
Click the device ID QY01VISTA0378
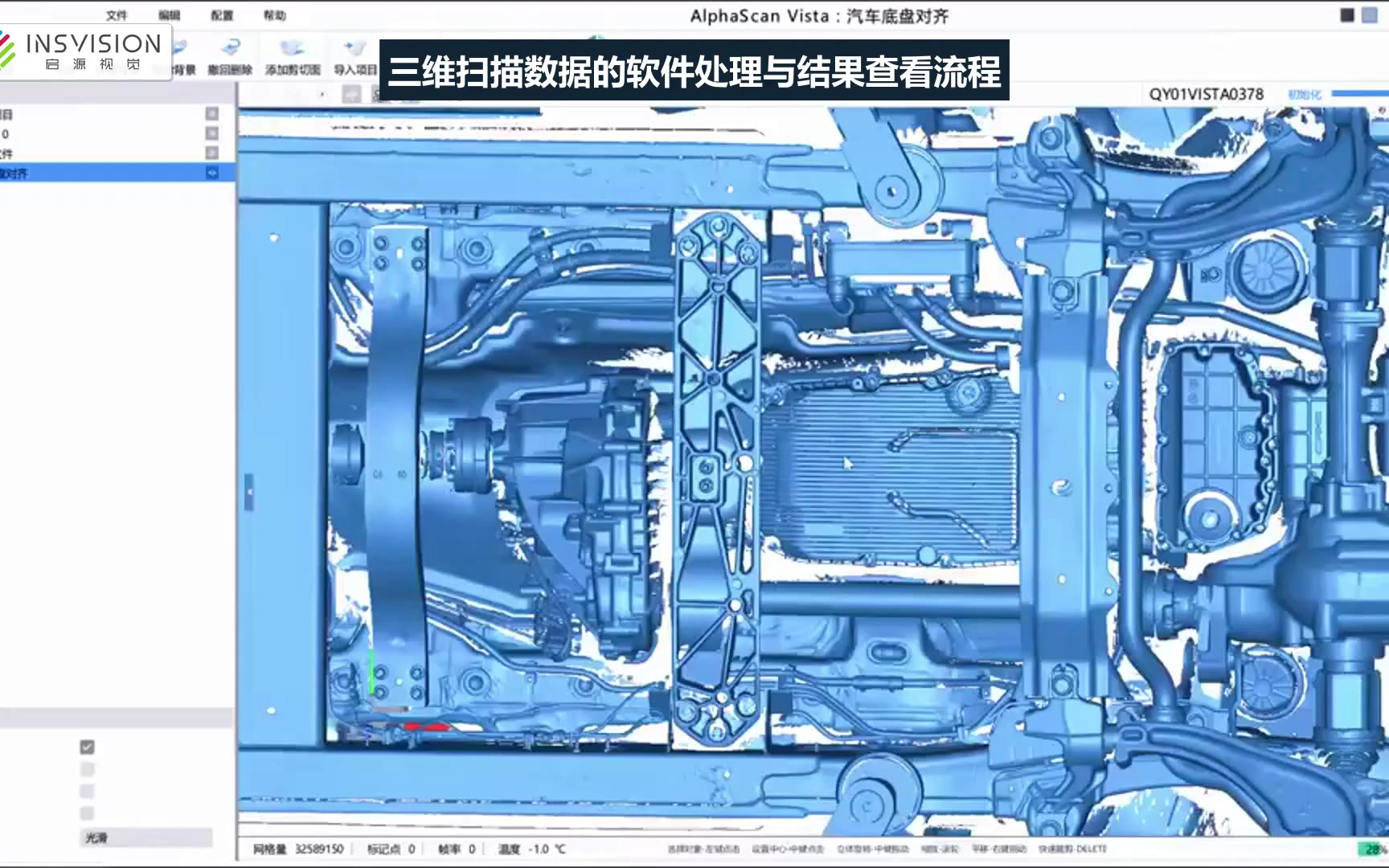coord(1206,94)
